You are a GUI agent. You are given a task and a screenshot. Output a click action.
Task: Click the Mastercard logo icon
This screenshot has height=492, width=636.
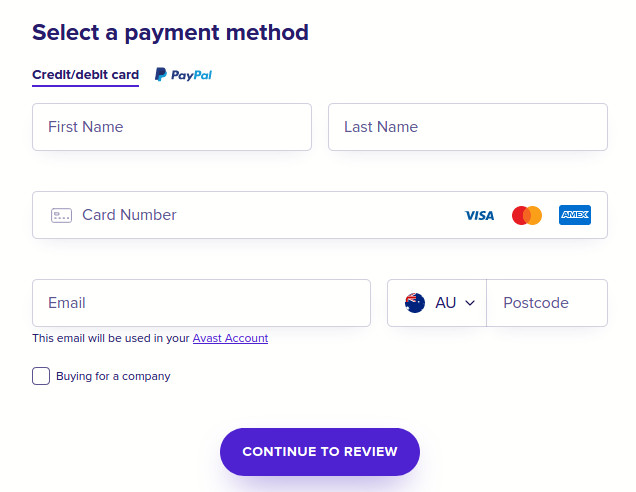coord(526,215)
